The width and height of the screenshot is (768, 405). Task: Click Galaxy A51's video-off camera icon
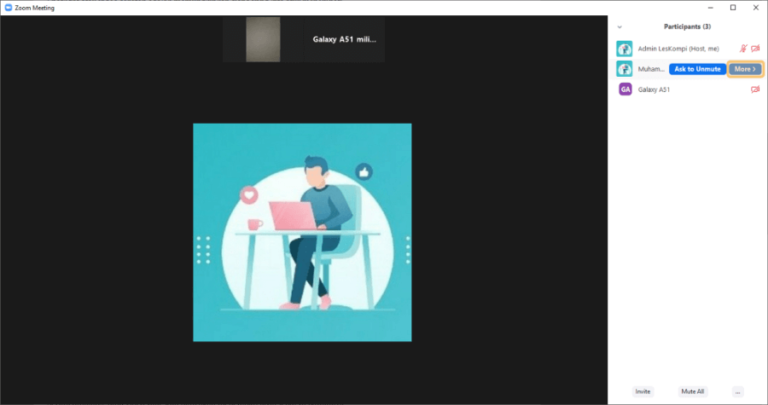coord(755,89)
